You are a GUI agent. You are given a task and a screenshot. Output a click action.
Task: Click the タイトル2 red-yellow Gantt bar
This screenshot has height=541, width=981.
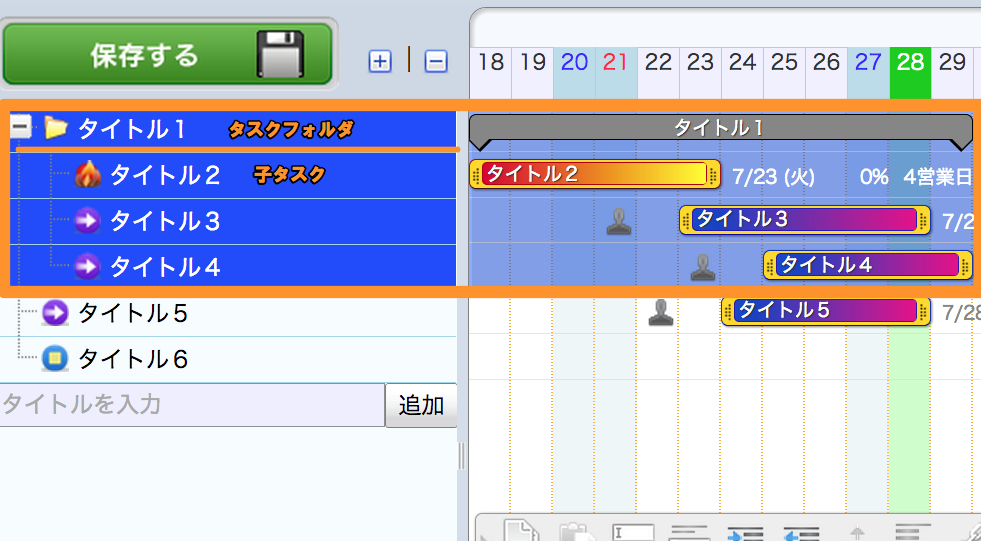click(x=595, y=174)
